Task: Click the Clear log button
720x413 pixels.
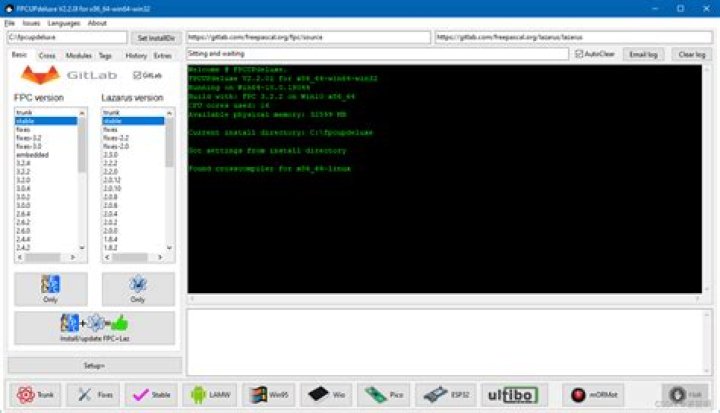Action: pyautogui.click(x=692, y=55)
